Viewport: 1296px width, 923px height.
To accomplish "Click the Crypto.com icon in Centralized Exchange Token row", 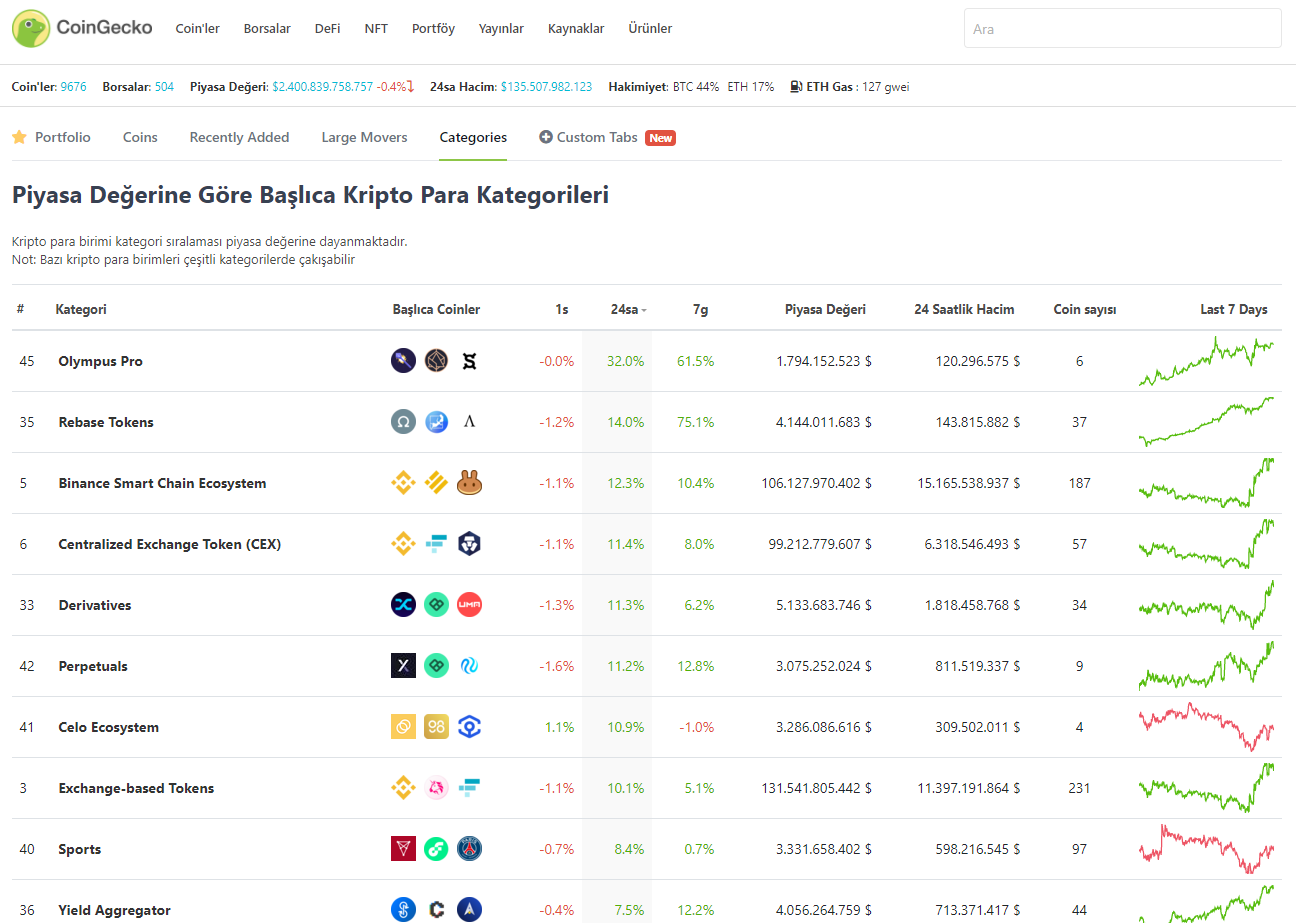I will point(470,544).
